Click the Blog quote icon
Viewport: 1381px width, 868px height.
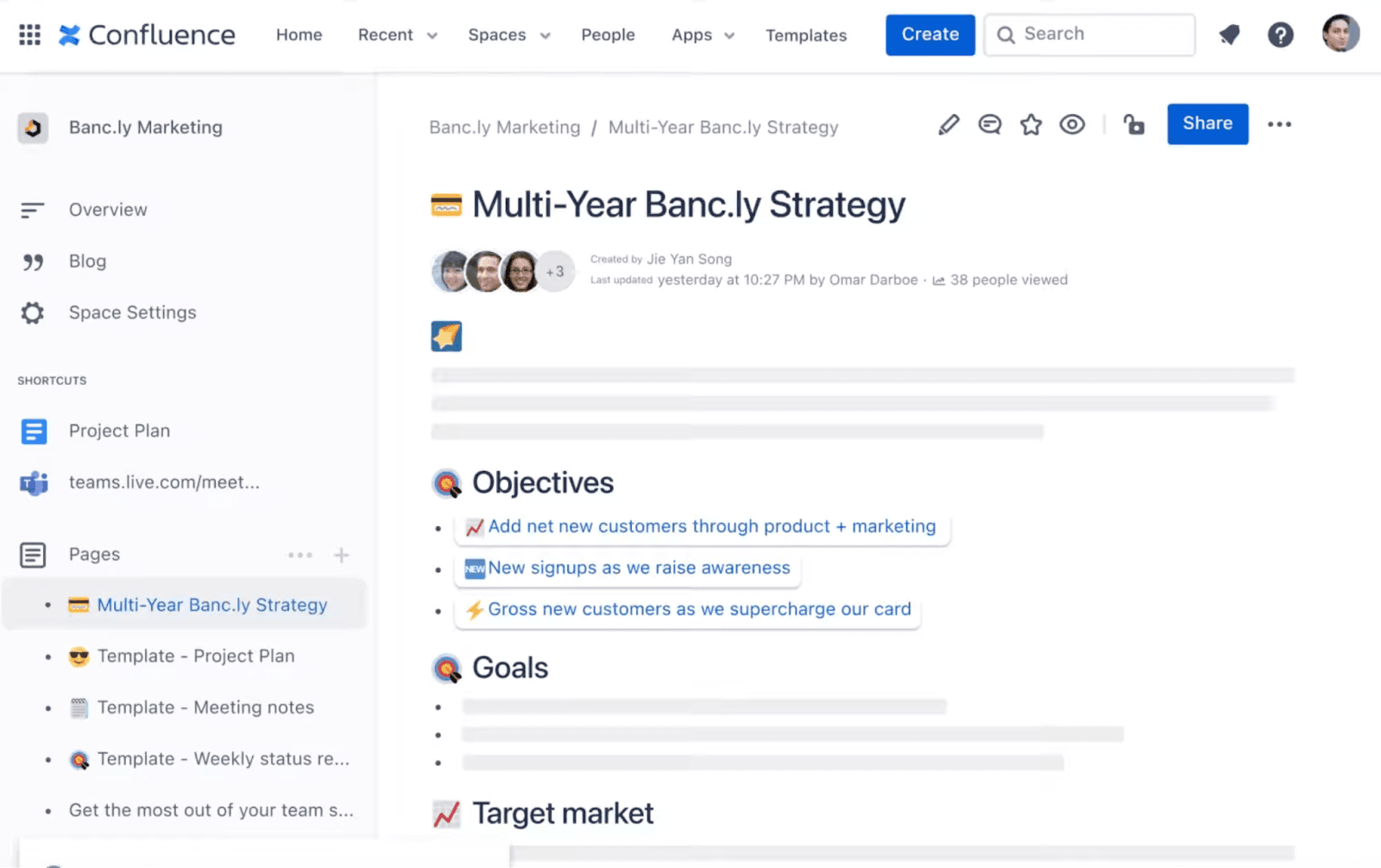(x=33, y=261)
